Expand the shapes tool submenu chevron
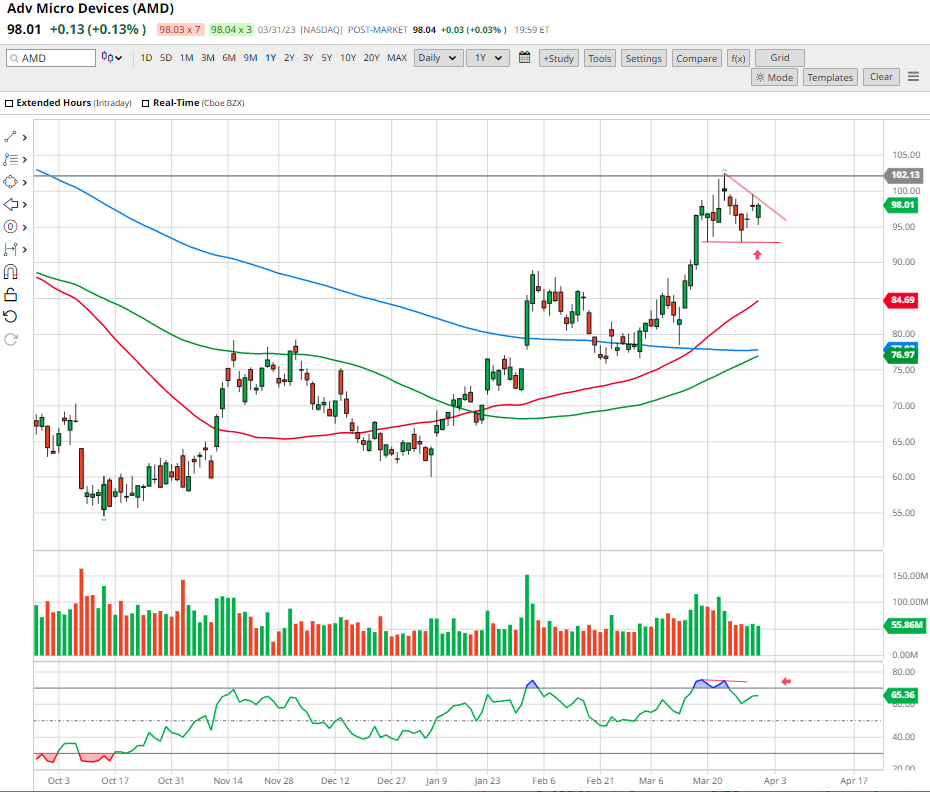The image size is (930, 792). pyautogui.click(x=24, y=182)
